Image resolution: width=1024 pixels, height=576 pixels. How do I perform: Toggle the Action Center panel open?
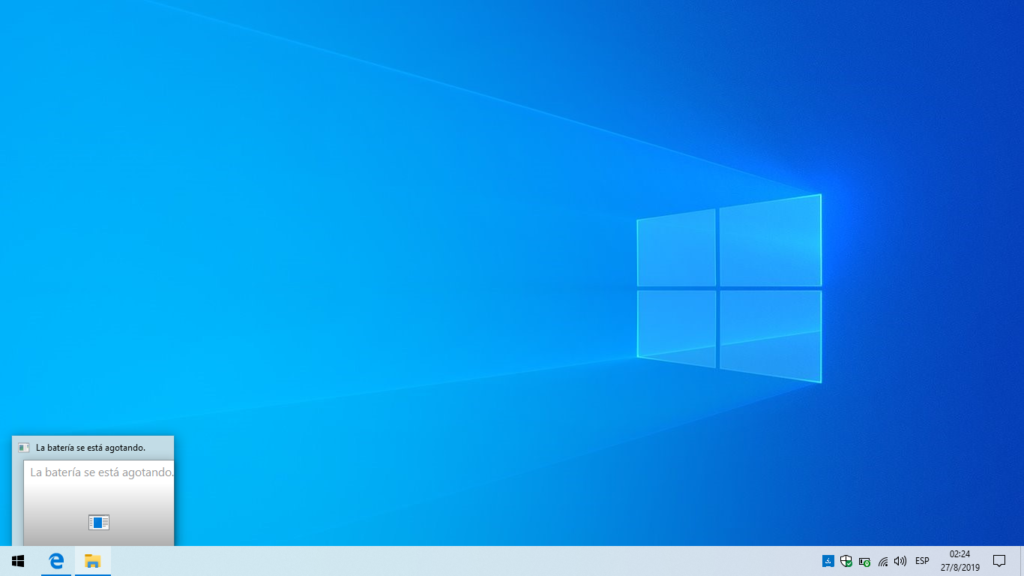pyautogui.click(x=1000, y=562)
